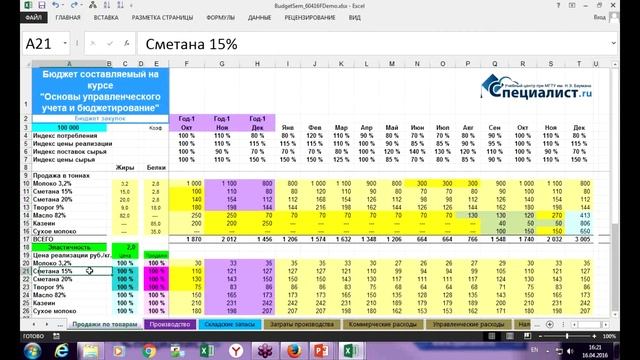640x360 pixels.
Task: Switch to Page Break Preview
Action: [527, 336]
